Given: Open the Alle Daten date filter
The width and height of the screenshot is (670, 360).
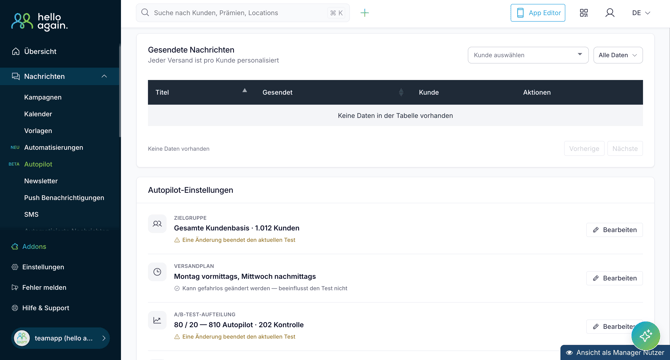Looking at the screenshot, I should (x=618, y=55).
